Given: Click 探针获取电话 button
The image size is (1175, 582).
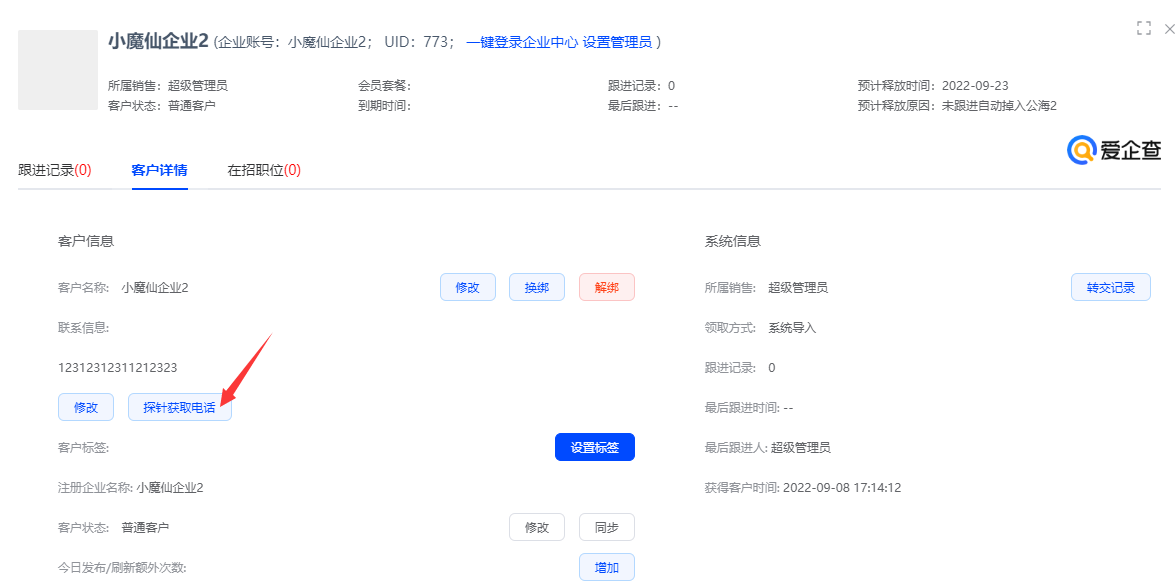Looking at the screenshot, I should pos(179,407).
